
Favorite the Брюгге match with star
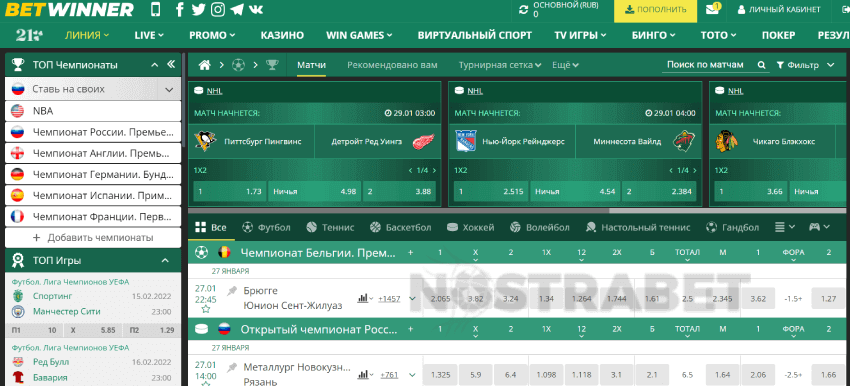click(x=206, y=310)
